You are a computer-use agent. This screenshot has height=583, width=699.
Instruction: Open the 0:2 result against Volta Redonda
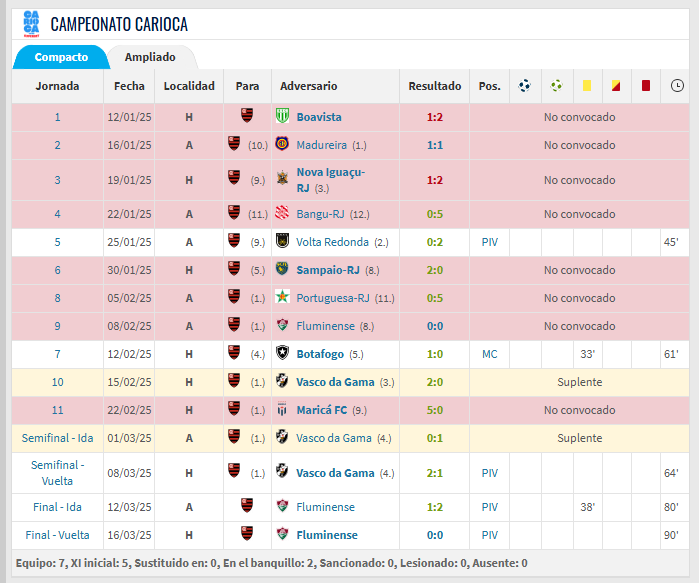[x=435, y=242]
